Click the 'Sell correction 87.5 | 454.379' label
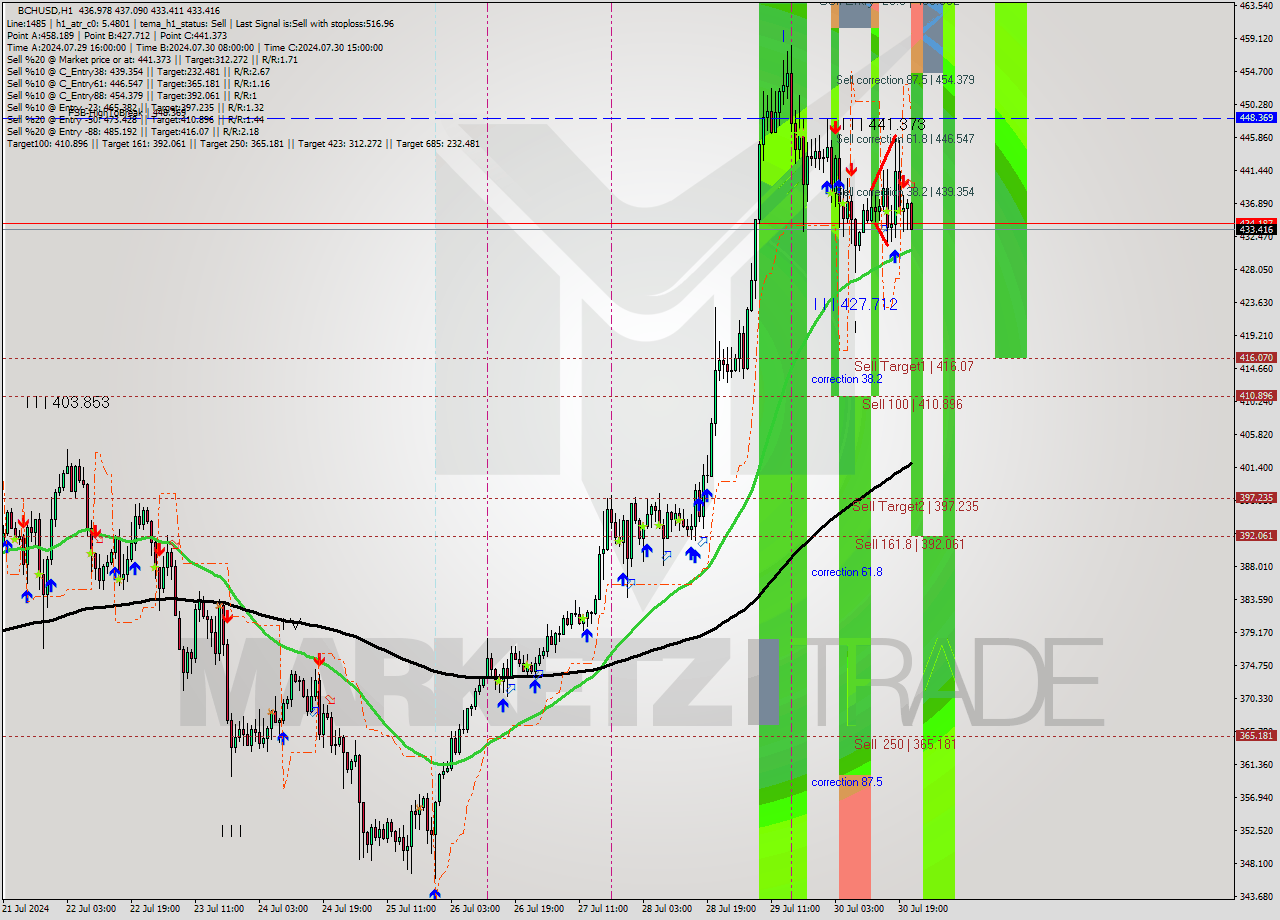 905,79
